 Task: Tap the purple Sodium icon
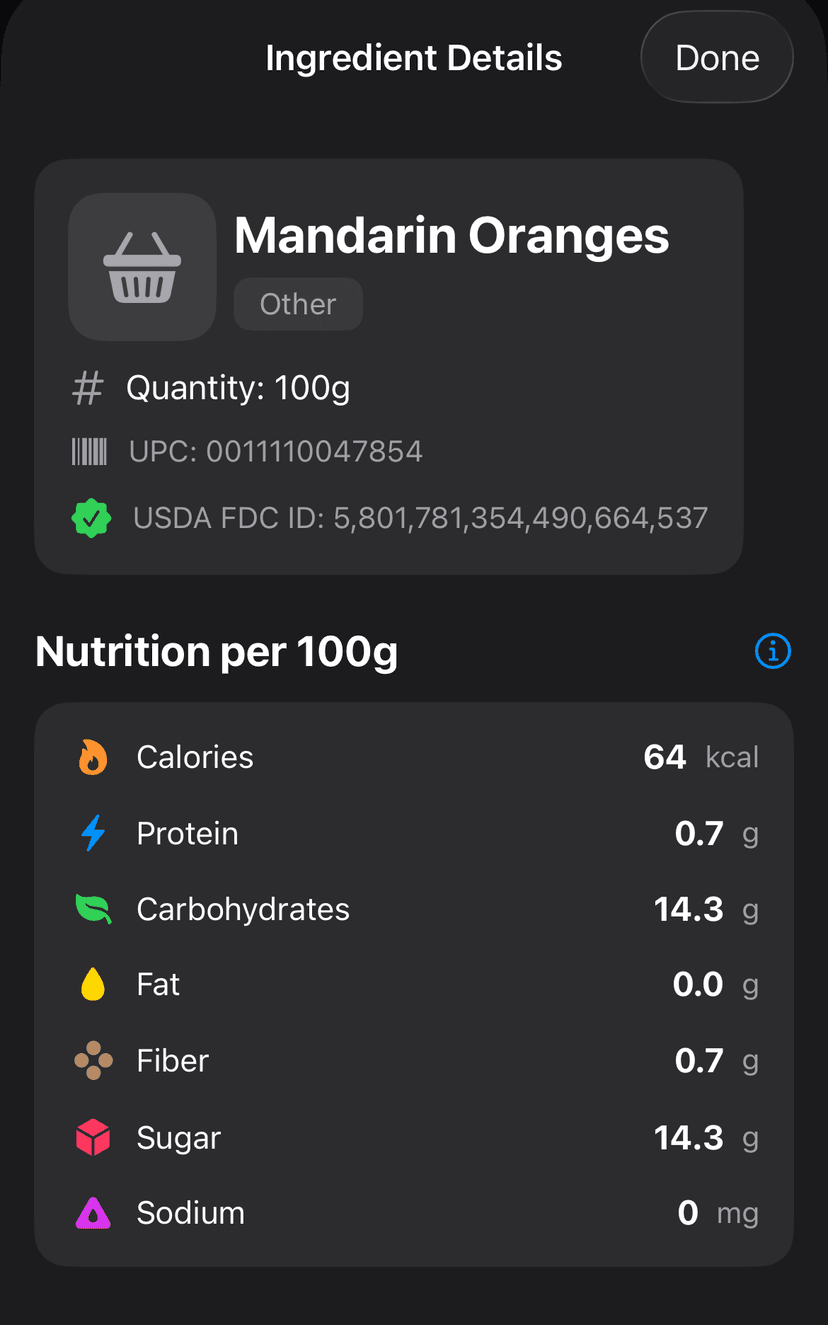pos(93,1213)
